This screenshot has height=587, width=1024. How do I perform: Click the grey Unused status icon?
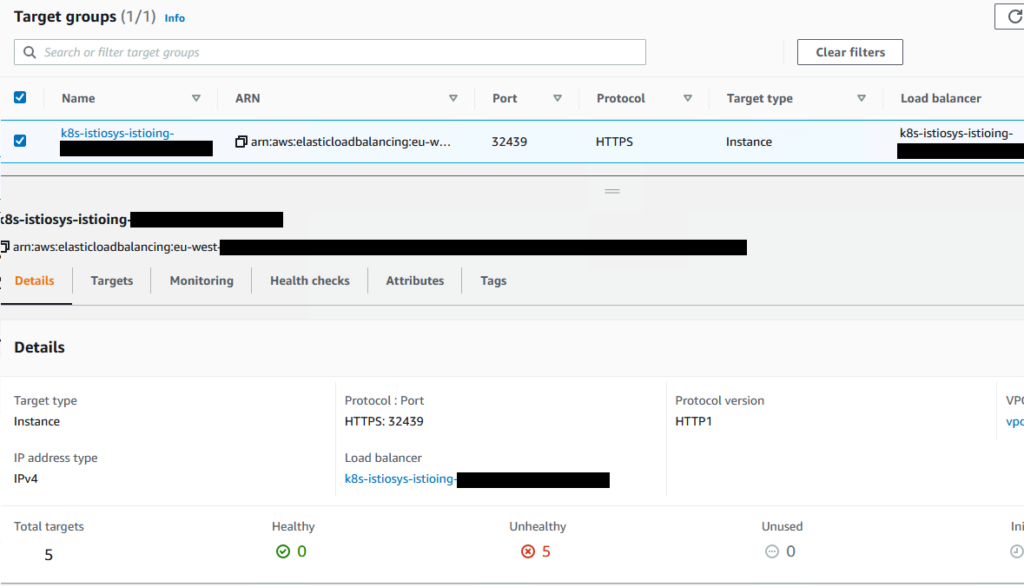click(x=771, y=551)
